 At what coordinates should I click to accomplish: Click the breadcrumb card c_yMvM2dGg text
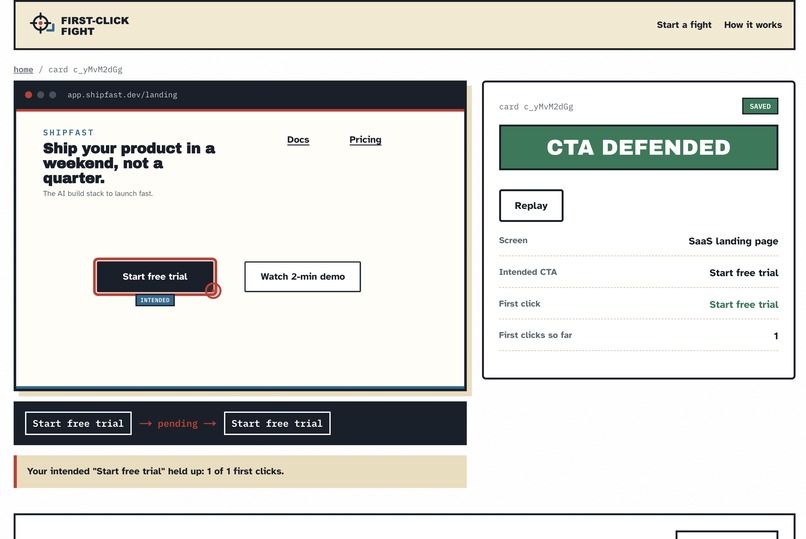(x=85, y=69)
